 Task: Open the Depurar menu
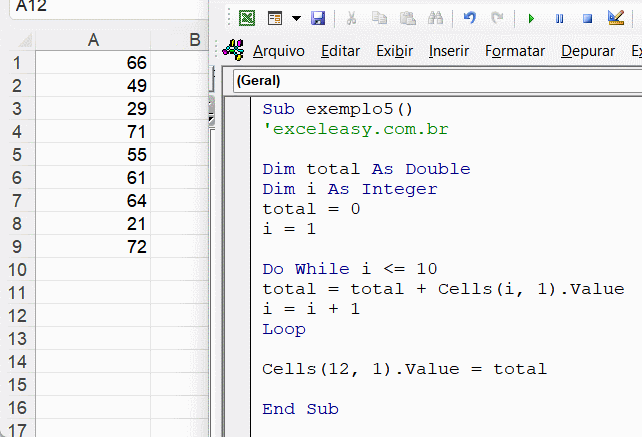pyautogui.click(x=588, y=51)
